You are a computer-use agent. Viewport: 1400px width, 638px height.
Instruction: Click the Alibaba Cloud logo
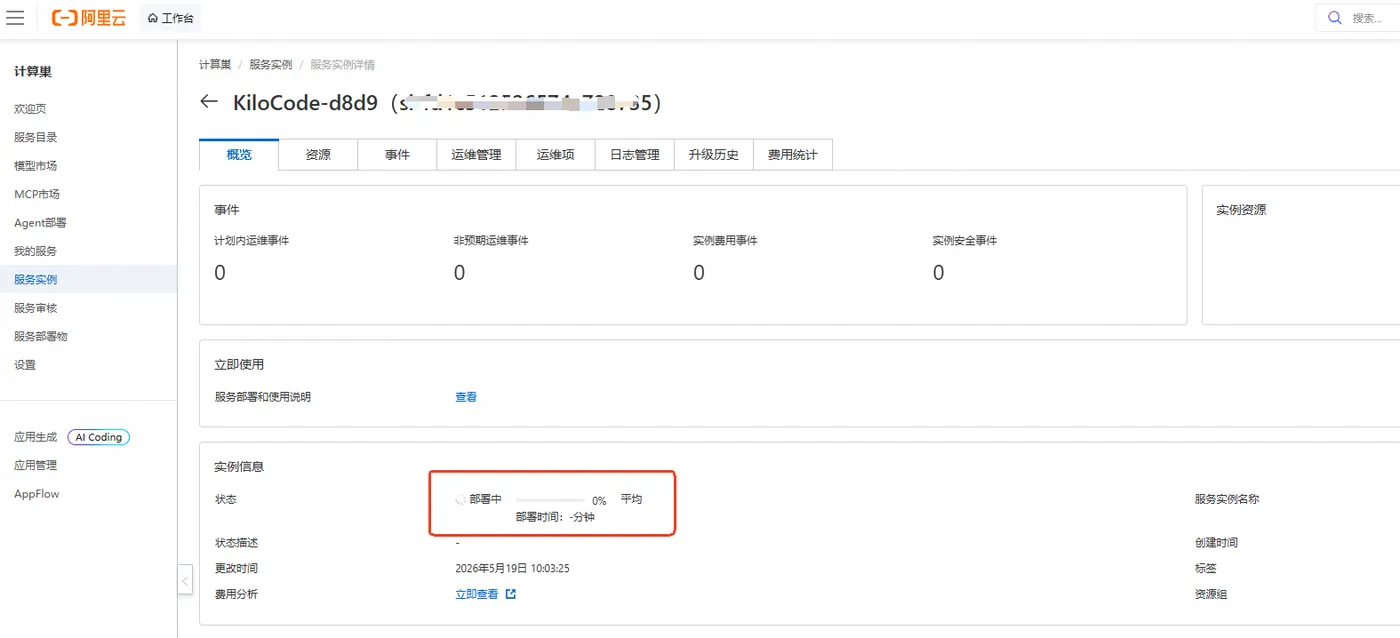pos(89,18)
